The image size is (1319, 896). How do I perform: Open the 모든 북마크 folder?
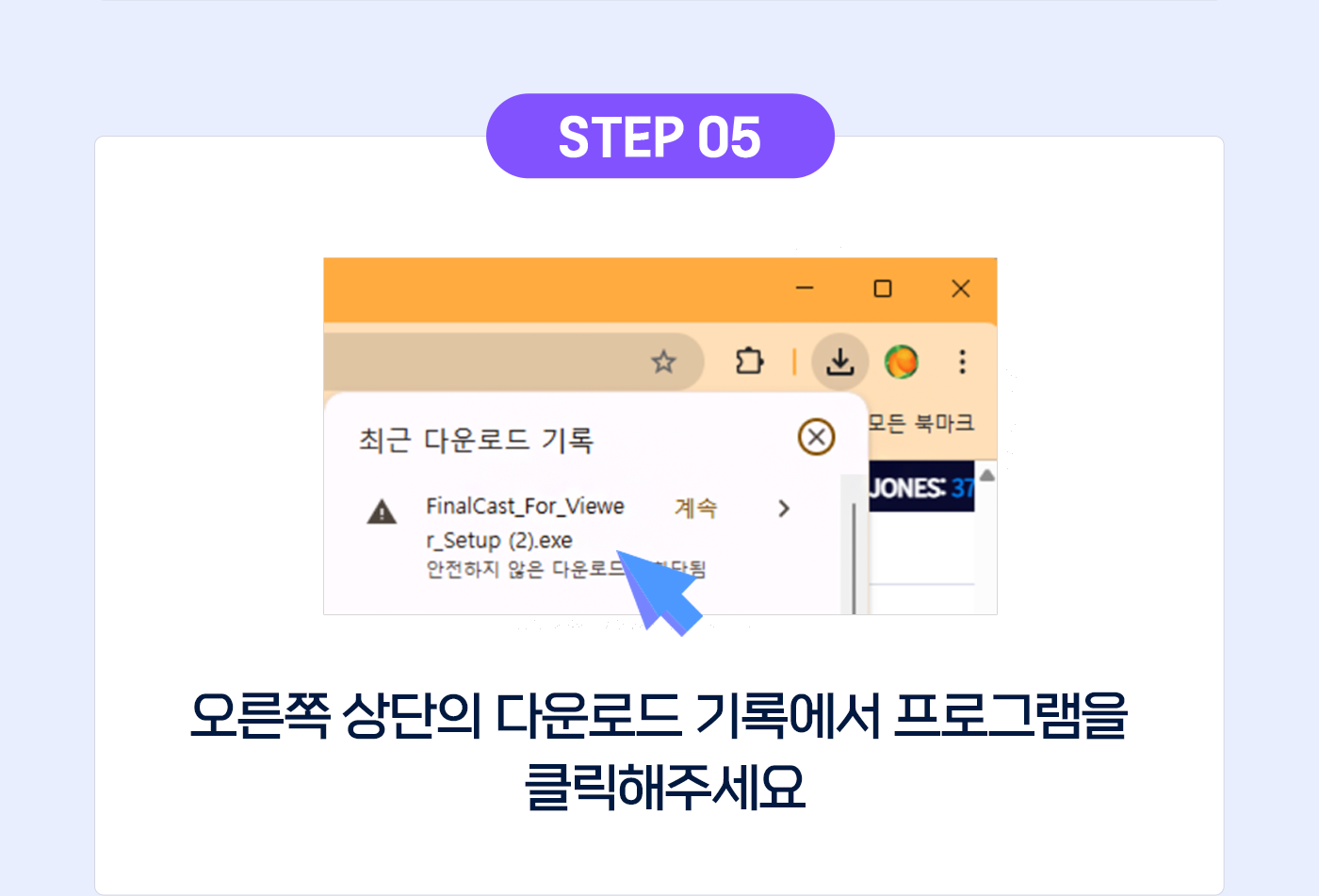(x=920, y=423)
